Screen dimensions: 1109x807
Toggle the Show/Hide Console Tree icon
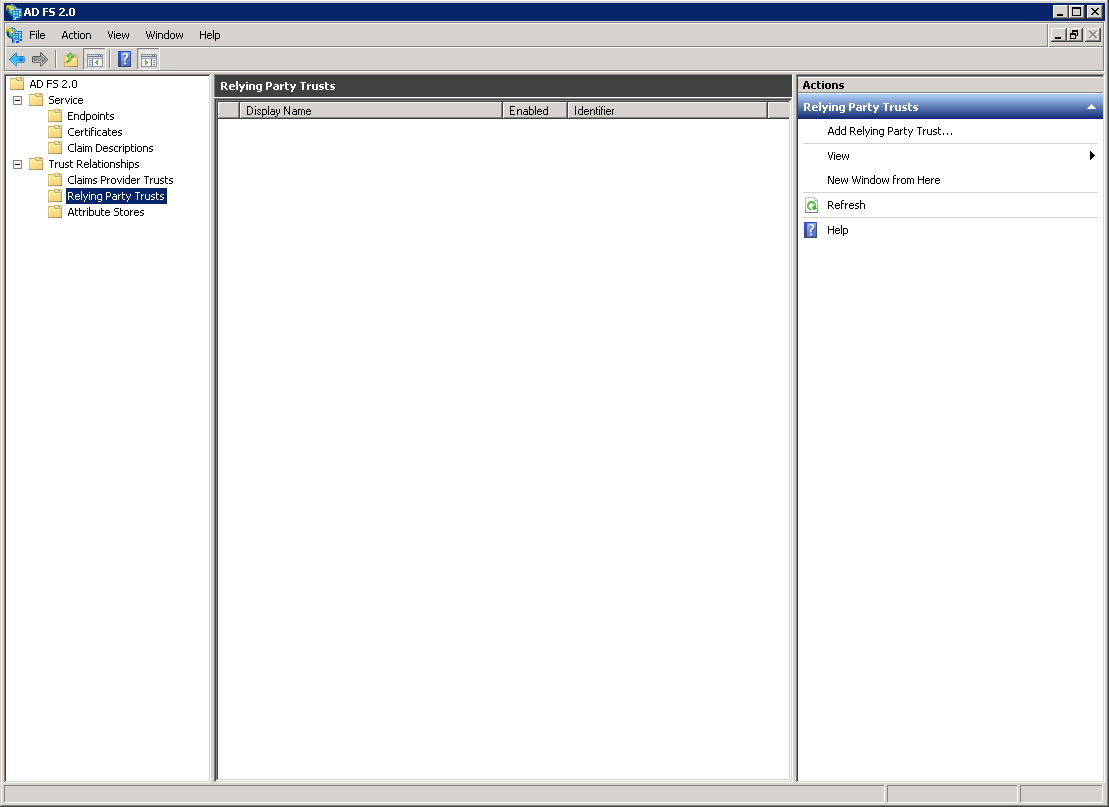coord(94,60)
